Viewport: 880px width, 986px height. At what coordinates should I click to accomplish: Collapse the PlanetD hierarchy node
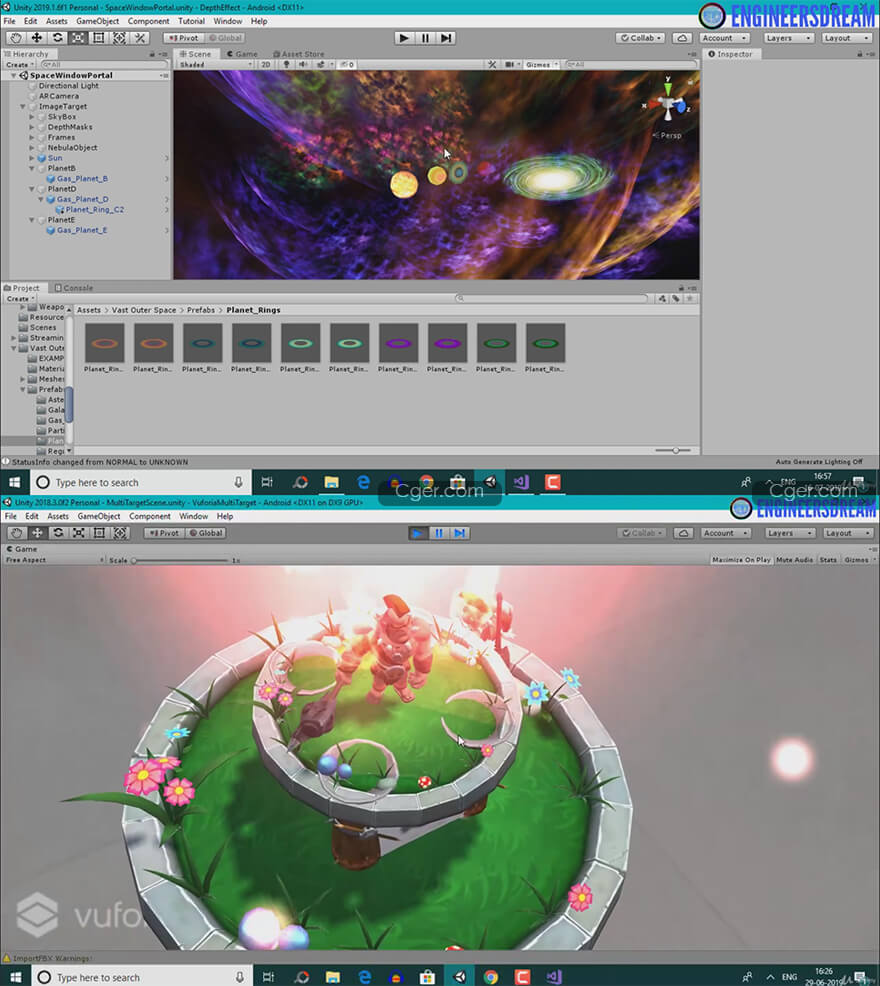point(31,189)
